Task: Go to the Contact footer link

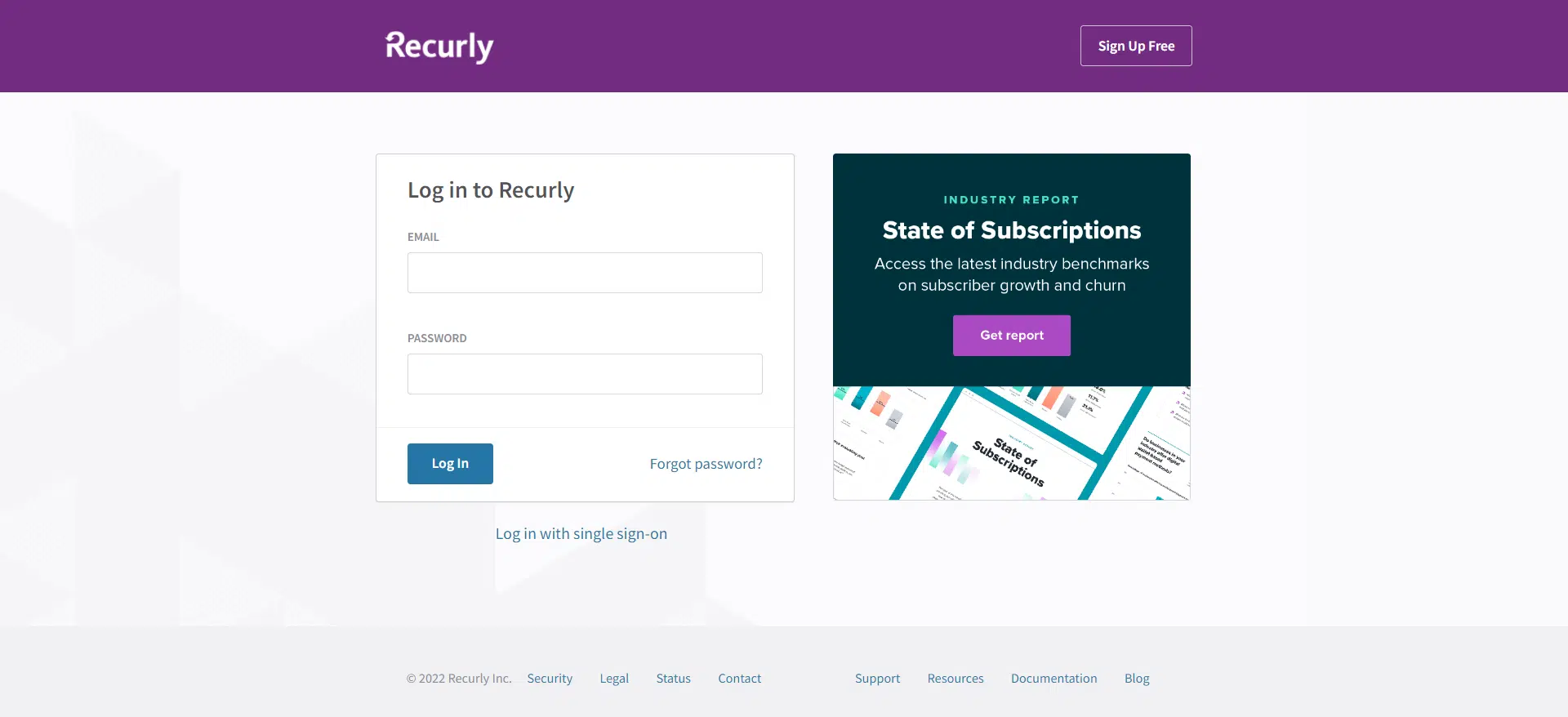Action: pyautogui.click(x=739, y=679)
